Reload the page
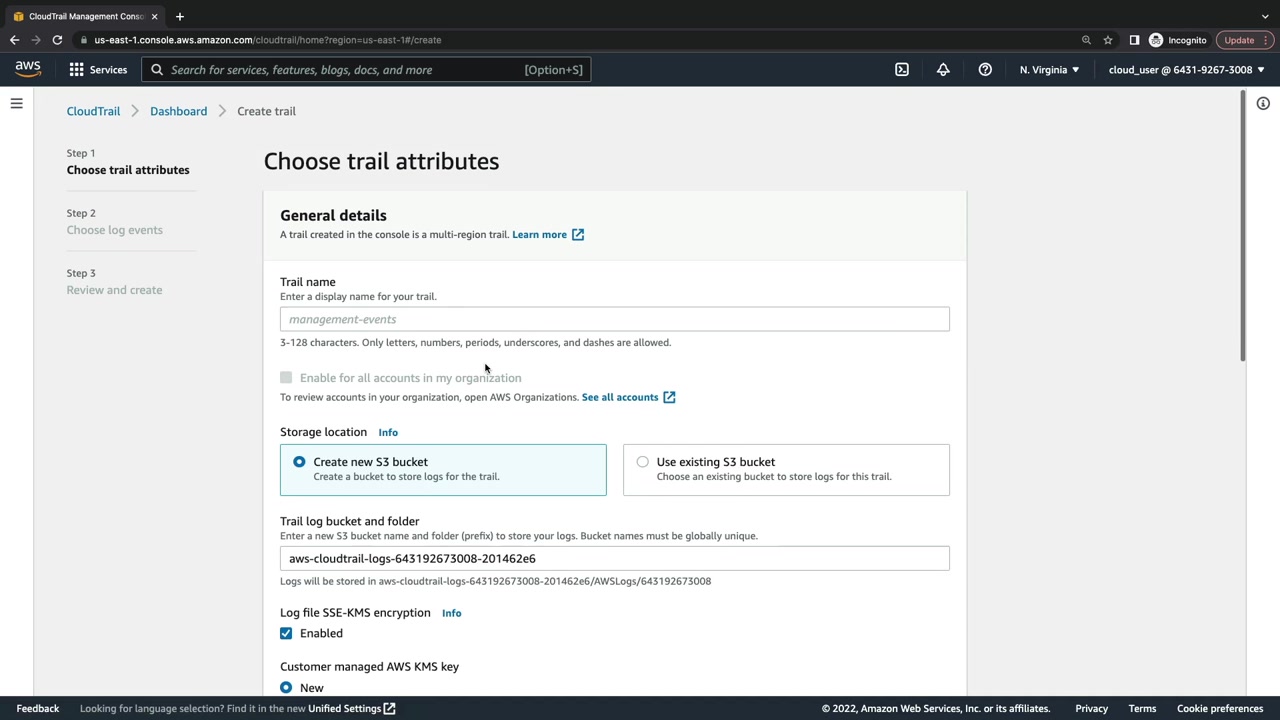Image resolution: width=1280 pixels, height=720 pixels. 57,40
